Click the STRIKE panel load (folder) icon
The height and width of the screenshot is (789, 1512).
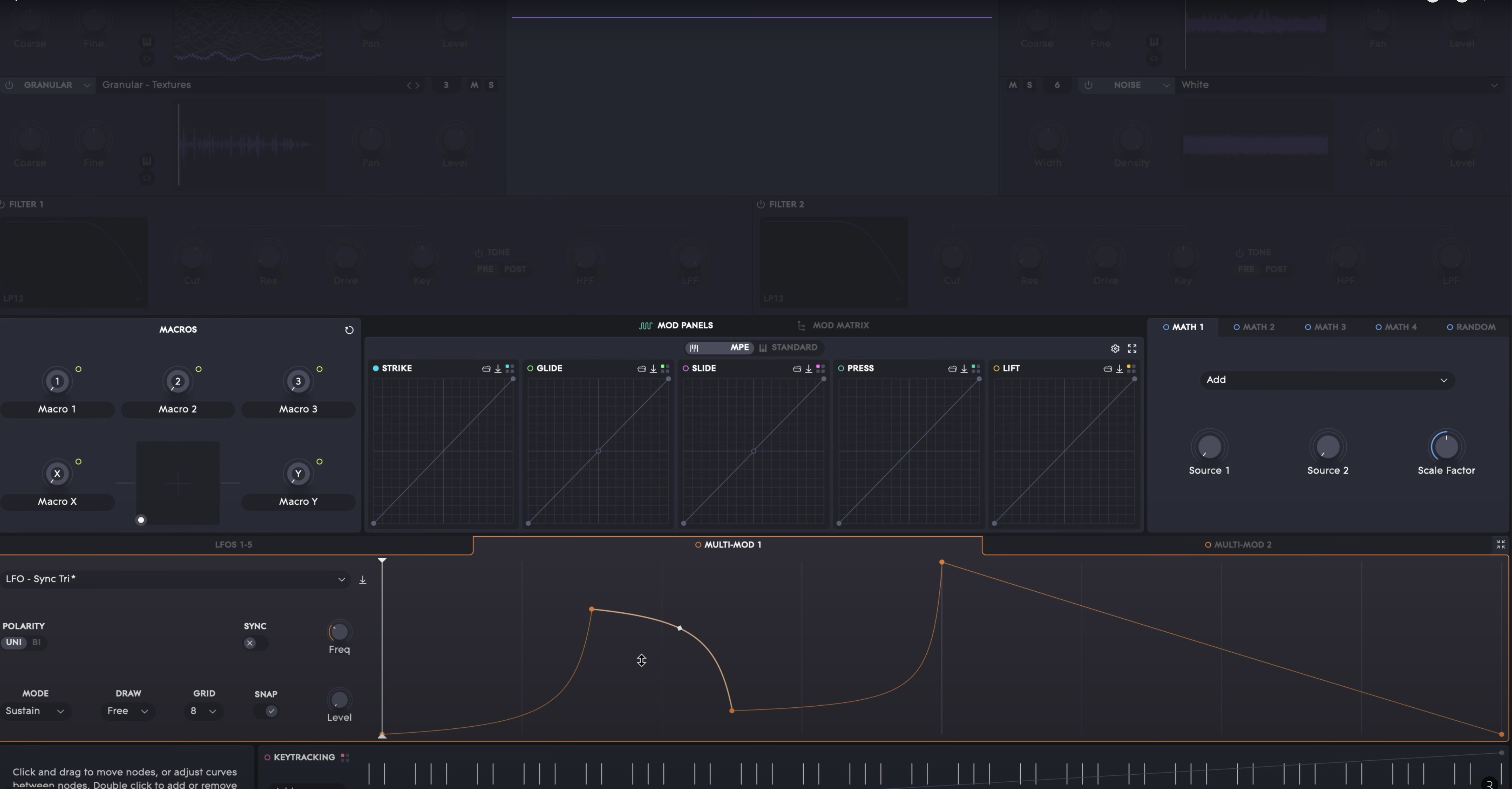pos(486,369)
